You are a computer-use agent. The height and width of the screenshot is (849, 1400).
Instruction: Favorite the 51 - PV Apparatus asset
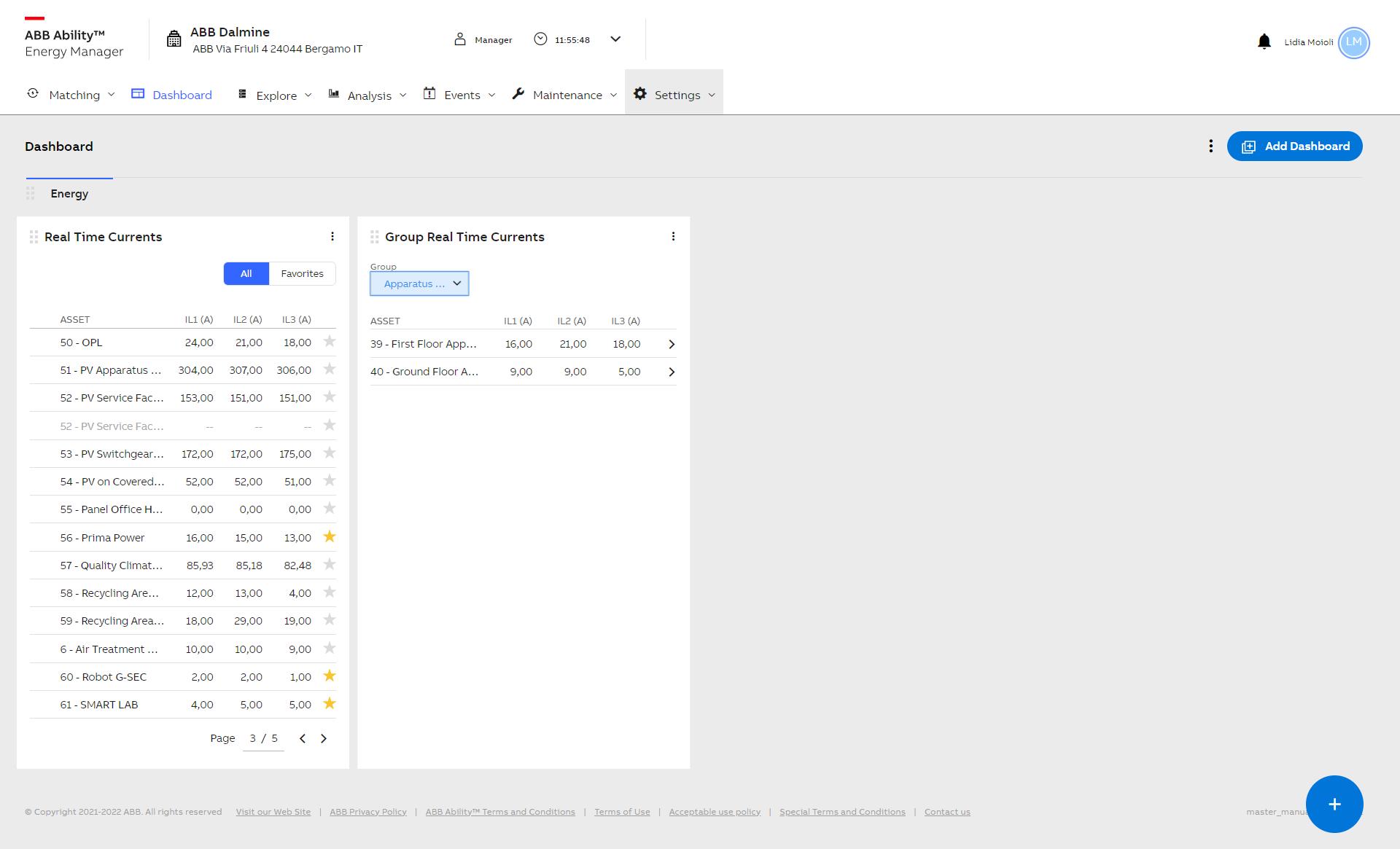click(x=330, y=369)
